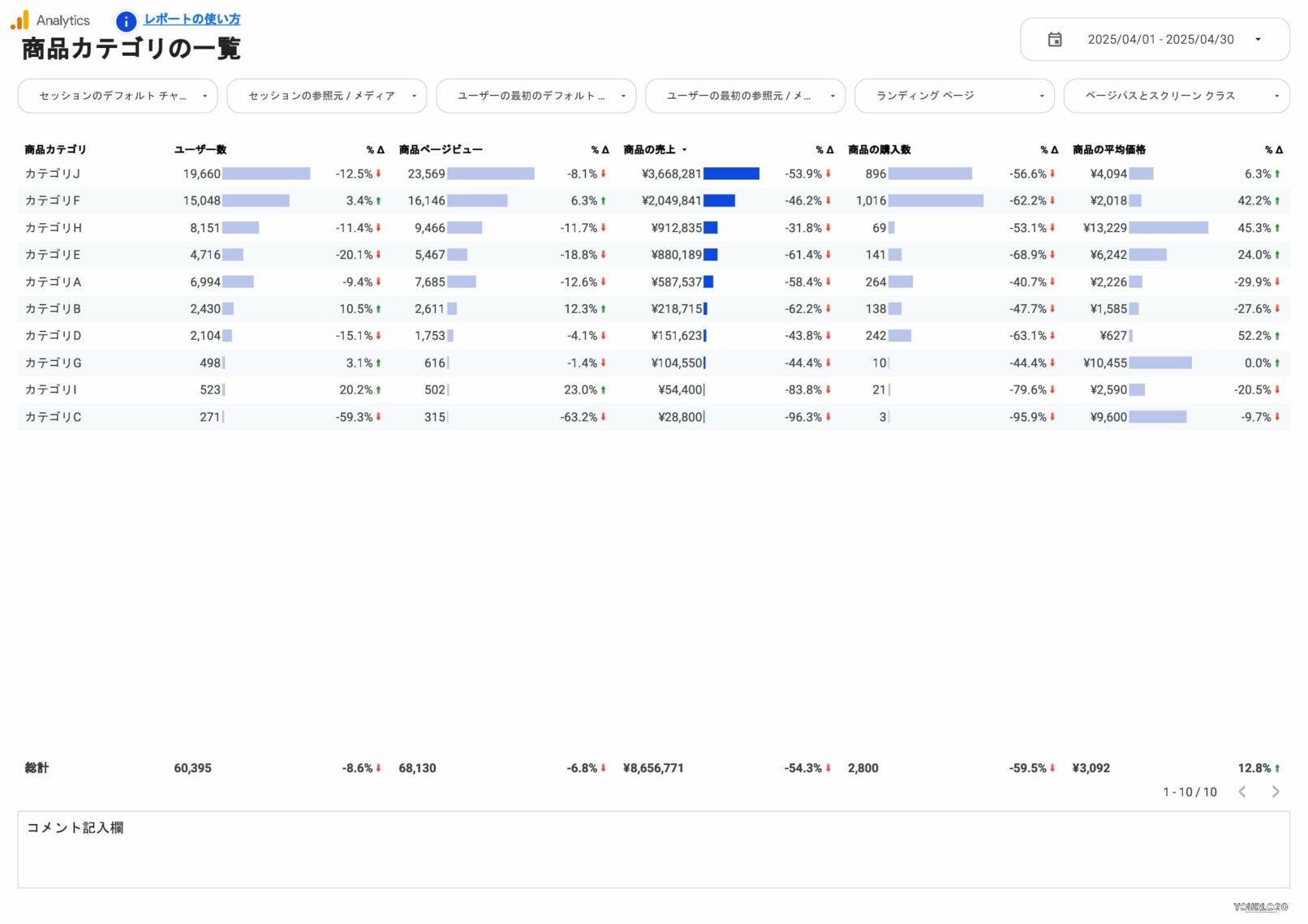Image resolution: width=1308 pixels, height=924 pixels.
Task: Sort table by ユーザー数 column header
Action: point(200,150)
